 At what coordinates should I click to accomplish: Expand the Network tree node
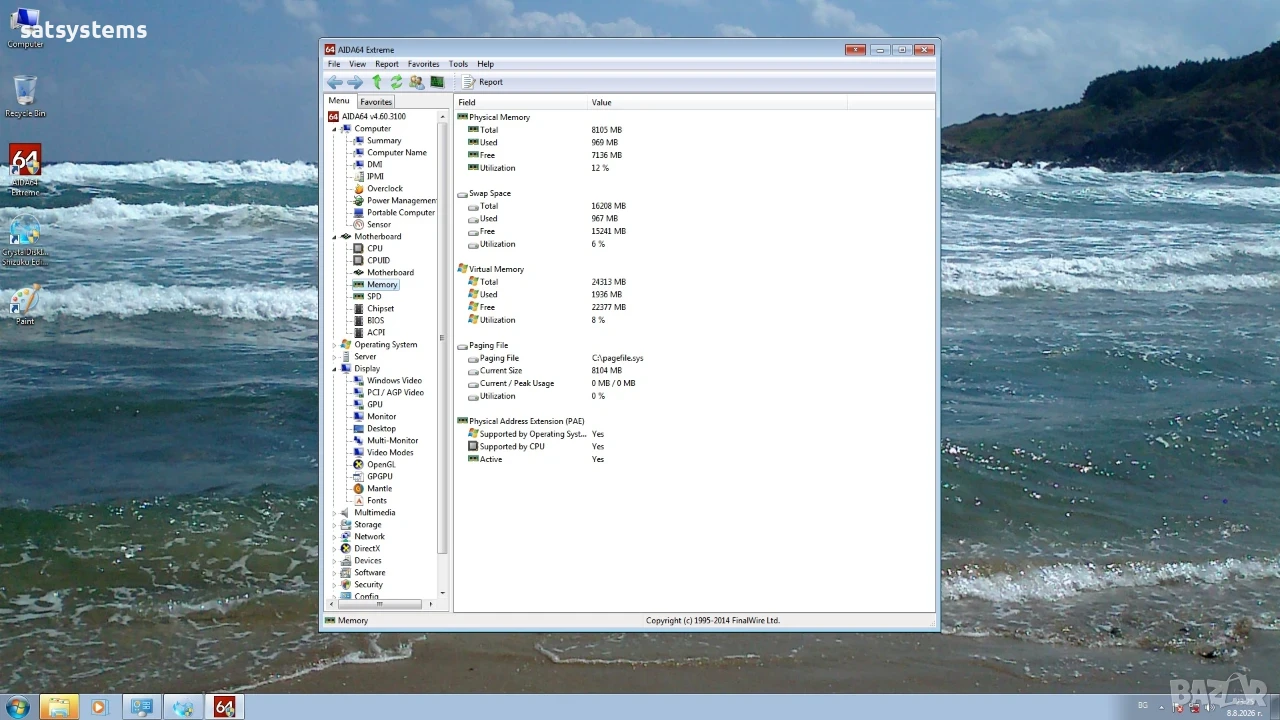pos(335,537)
